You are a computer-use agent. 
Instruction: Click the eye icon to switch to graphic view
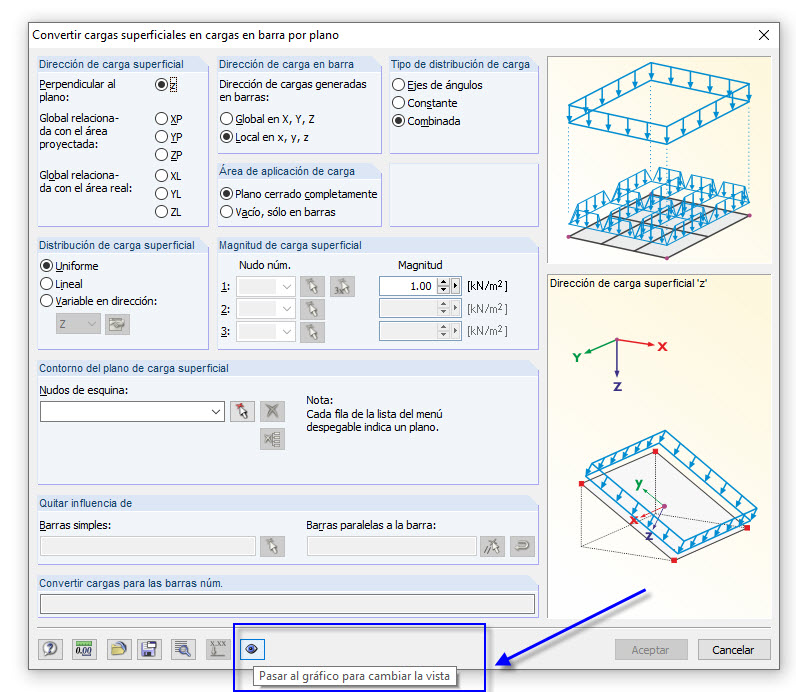252,649
